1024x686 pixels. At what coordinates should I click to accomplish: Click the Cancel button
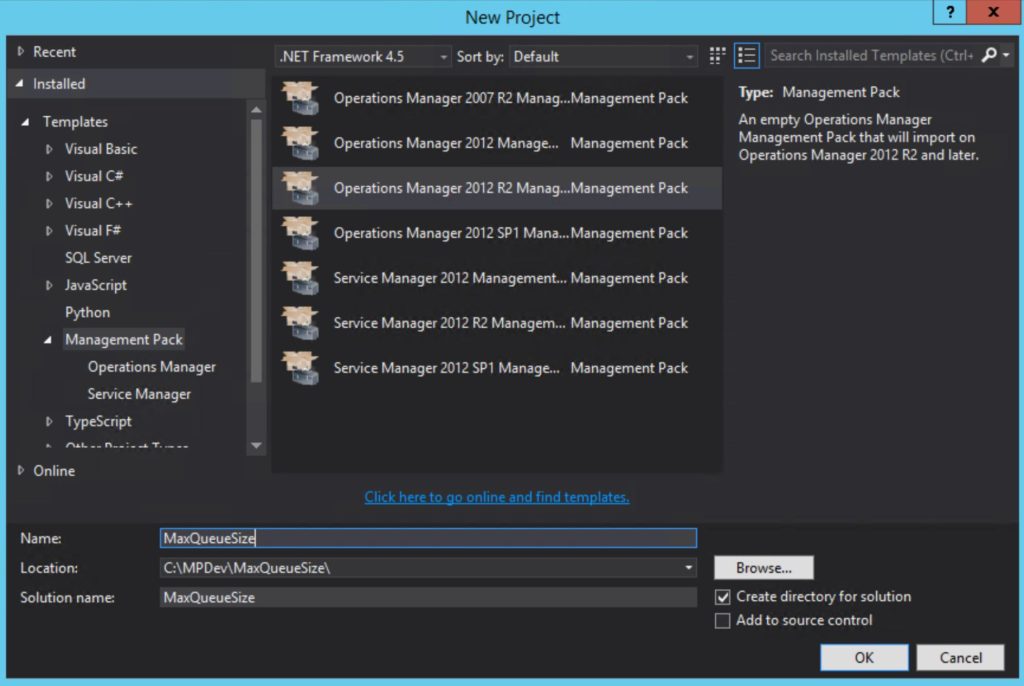[960, 658]
